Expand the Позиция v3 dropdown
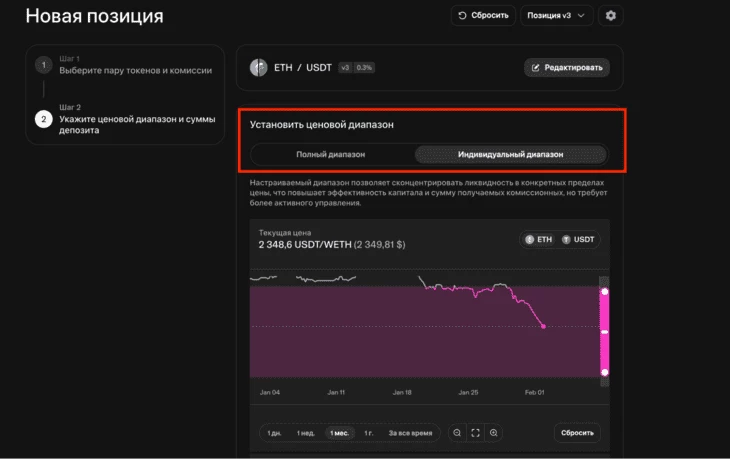Viewport: 730px width, 459px height. (x=556, y=16)
